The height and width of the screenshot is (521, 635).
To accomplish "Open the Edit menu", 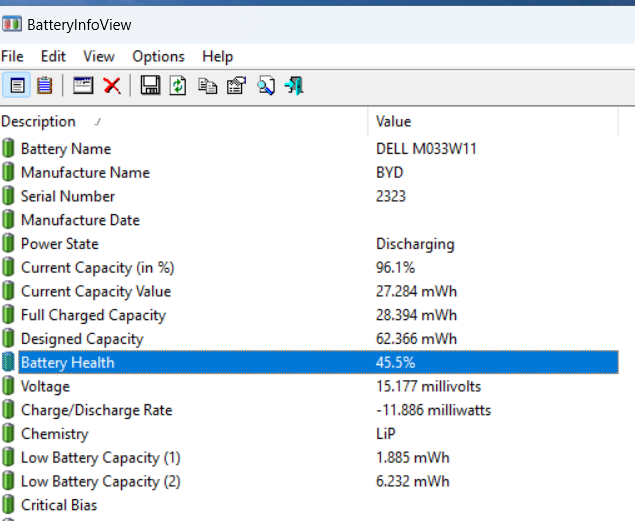I will [53, 56].
